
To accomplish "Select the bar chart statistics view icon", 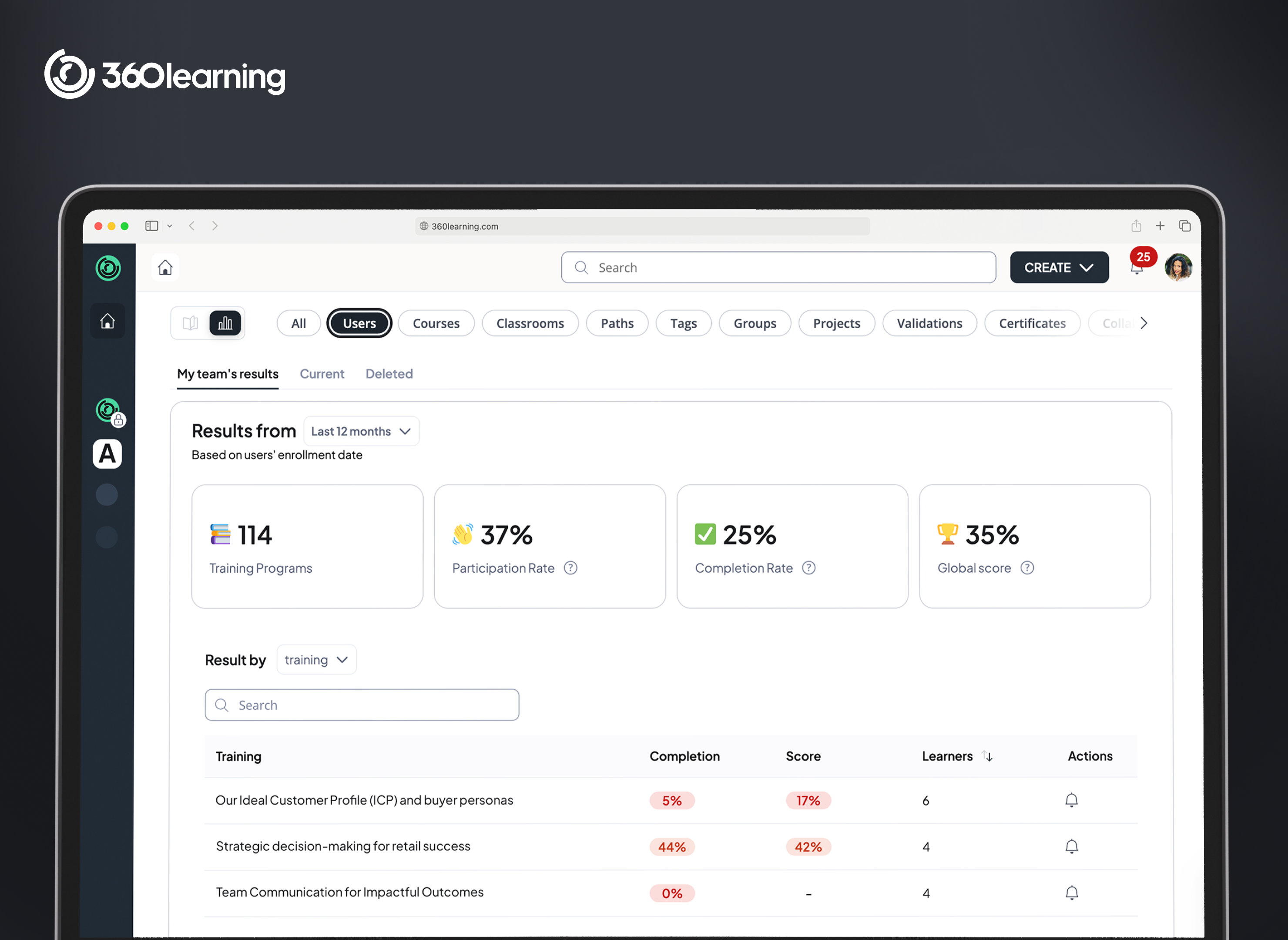I will (225, 322).
